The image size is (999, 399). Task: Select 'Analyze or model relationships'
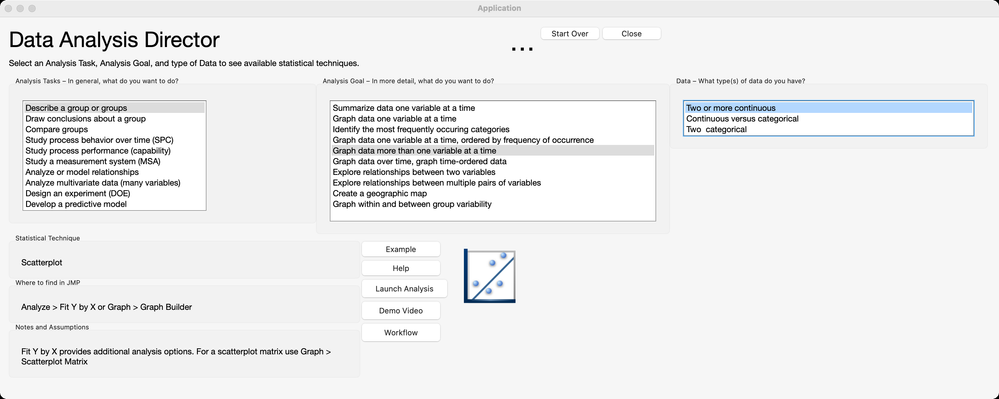(115, 172)
